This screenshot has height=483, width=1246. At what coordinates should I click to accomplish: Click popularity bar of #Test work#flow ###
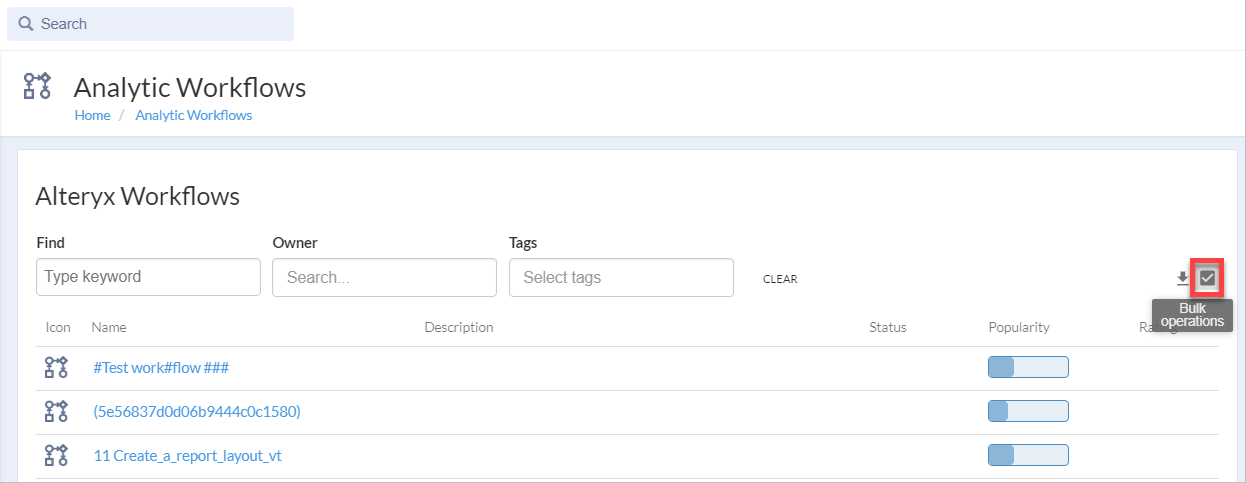[1028, 367]
